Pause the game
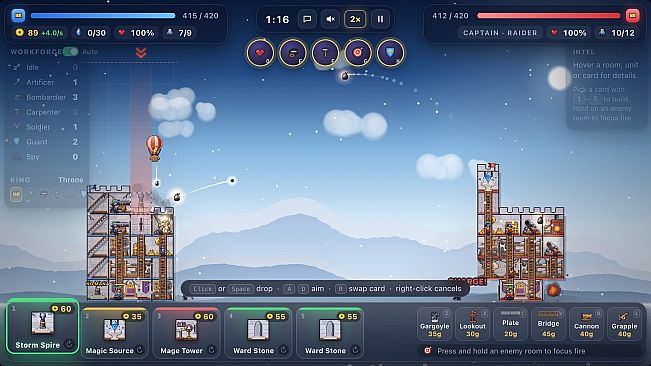This screenshot has height=366, width=651. (x=380, y=19)
